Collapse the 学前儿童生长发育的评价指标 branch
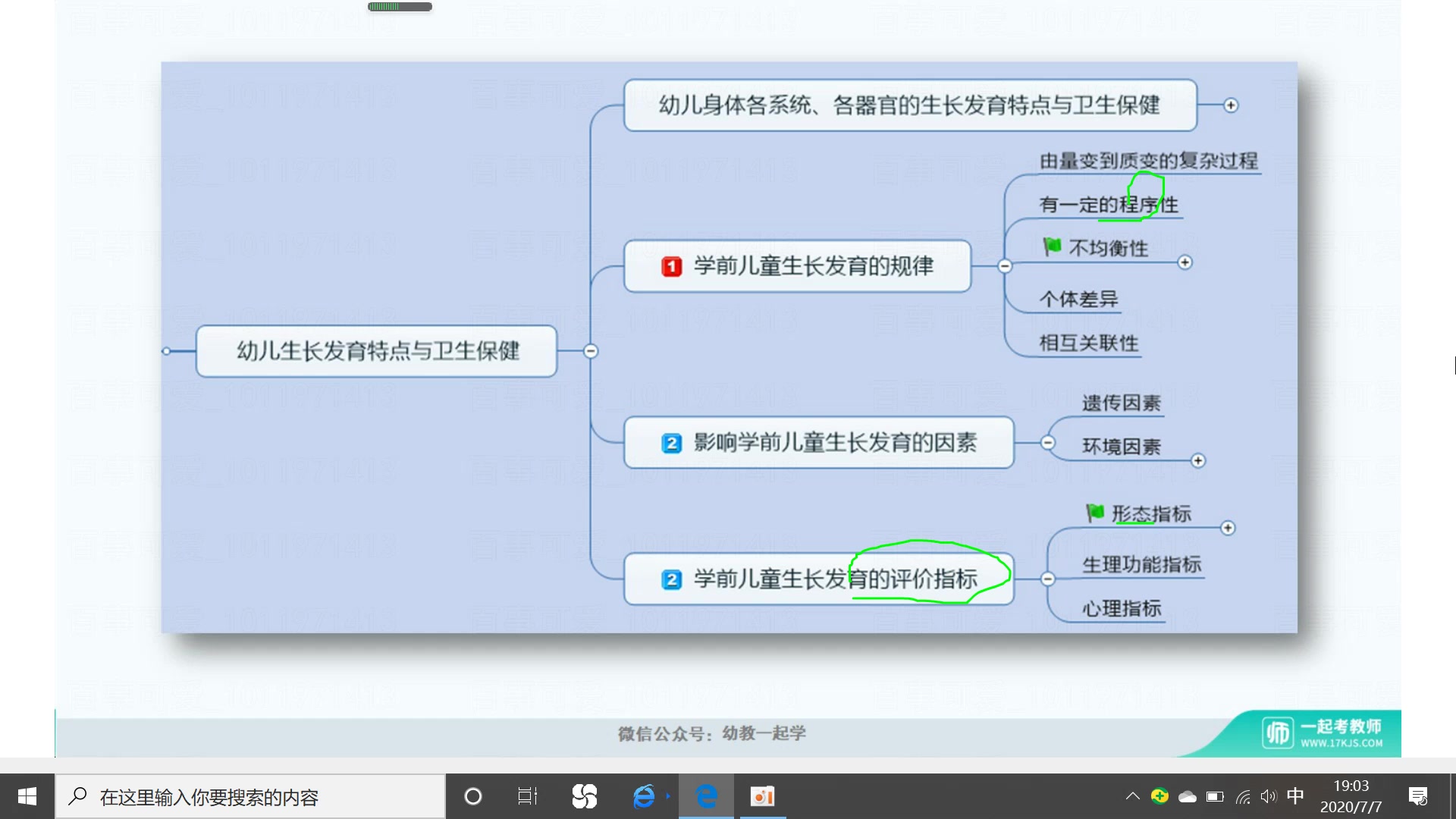 click(x=1048, y=579)
